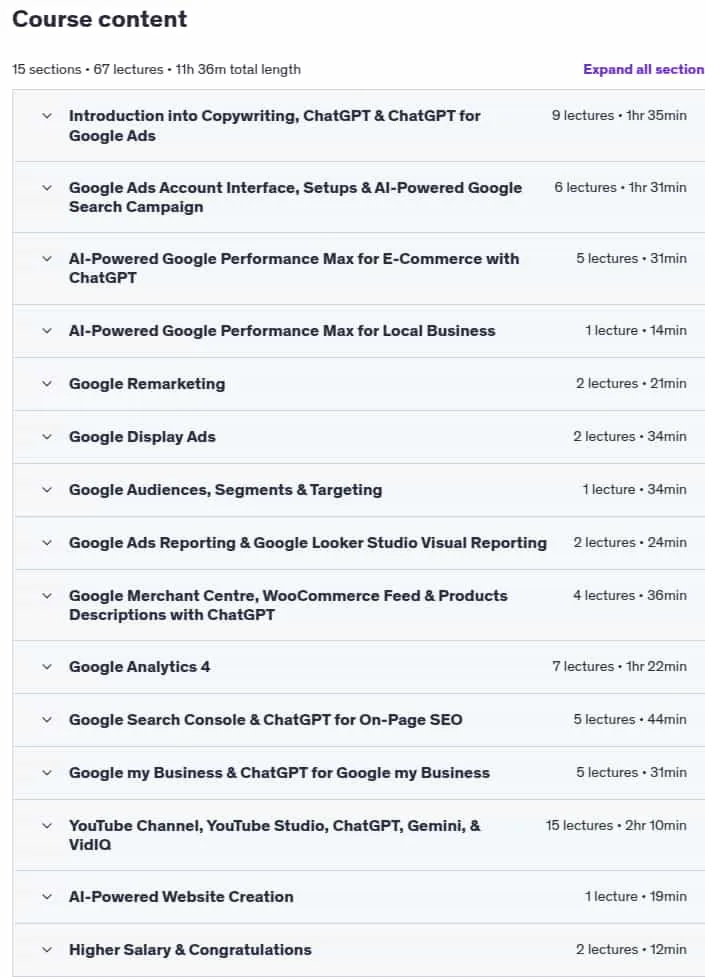
Task: Expand Higher Salary & Congratulations chevron
Action: coord(47,950)
